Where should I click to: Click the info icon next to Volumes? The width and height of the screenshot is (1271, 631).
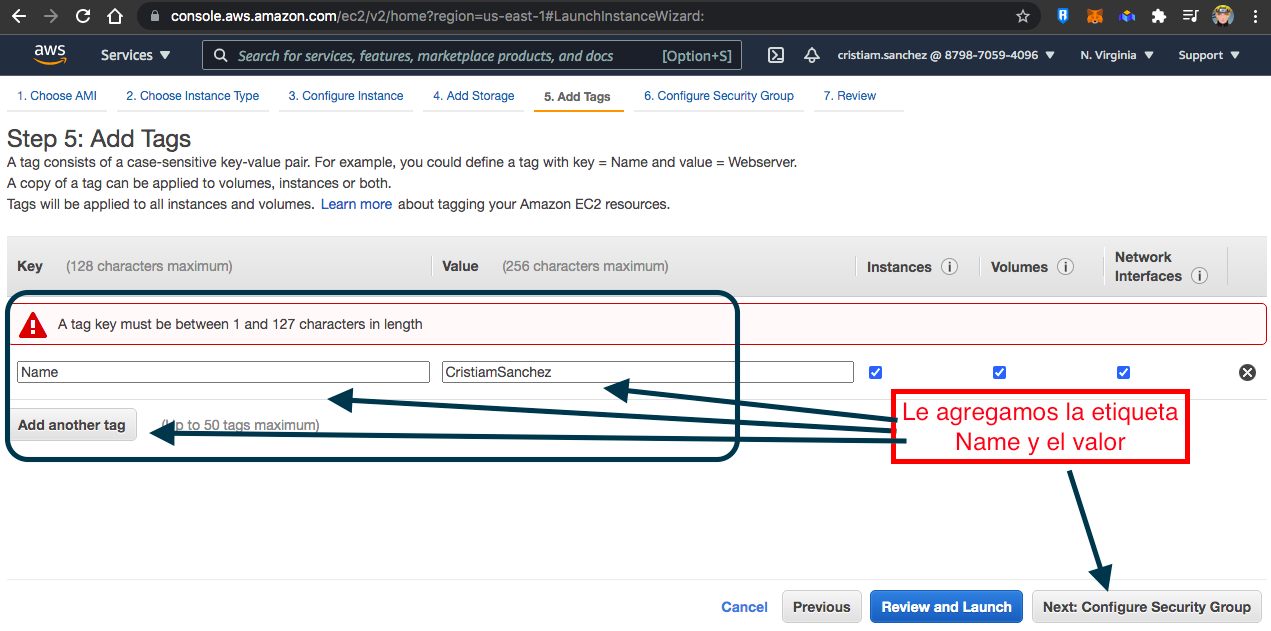click(x=1066, y=267)
